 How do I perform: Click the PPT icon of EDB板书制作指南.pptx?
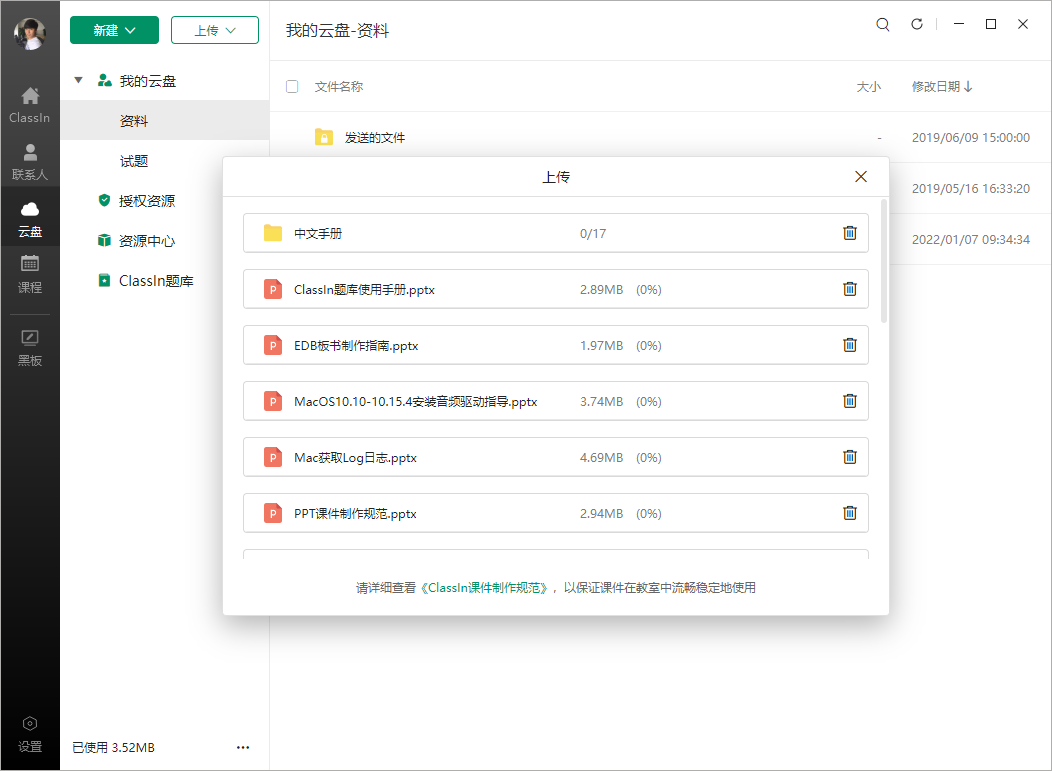tap(273, 345)
